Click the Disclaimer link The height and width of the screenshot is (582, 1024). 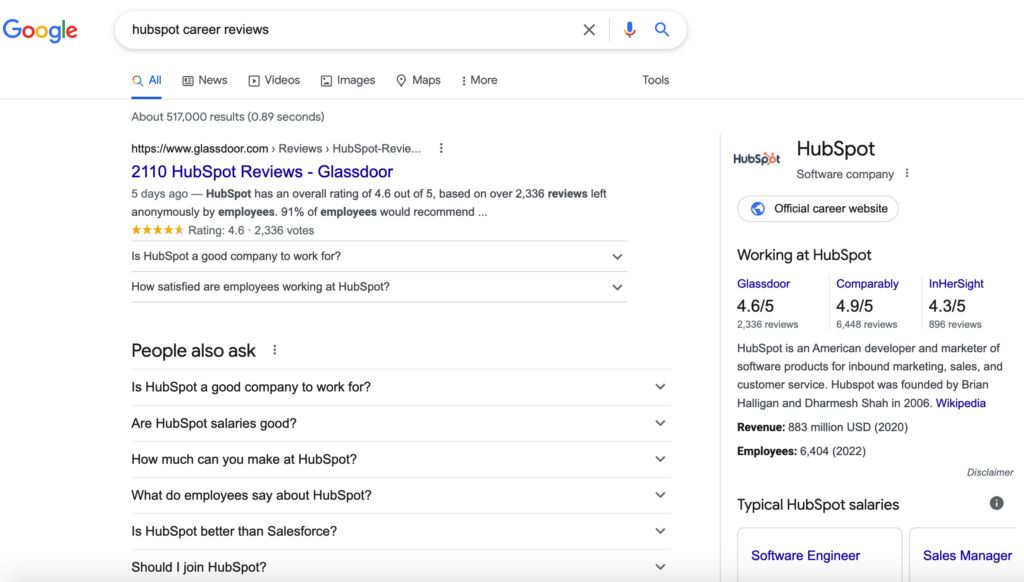click(990, 472)
